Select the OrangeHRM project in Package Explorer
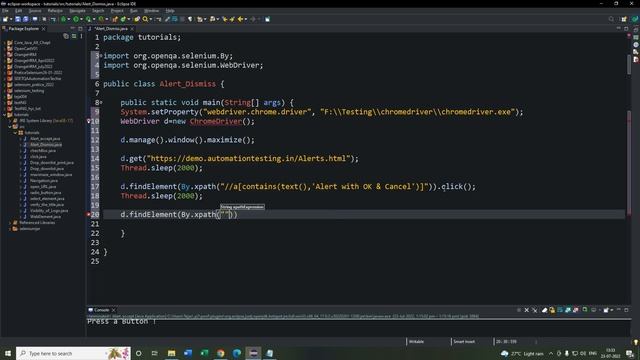The height and width of the screenshot is (360, 640). coord(25,54)
